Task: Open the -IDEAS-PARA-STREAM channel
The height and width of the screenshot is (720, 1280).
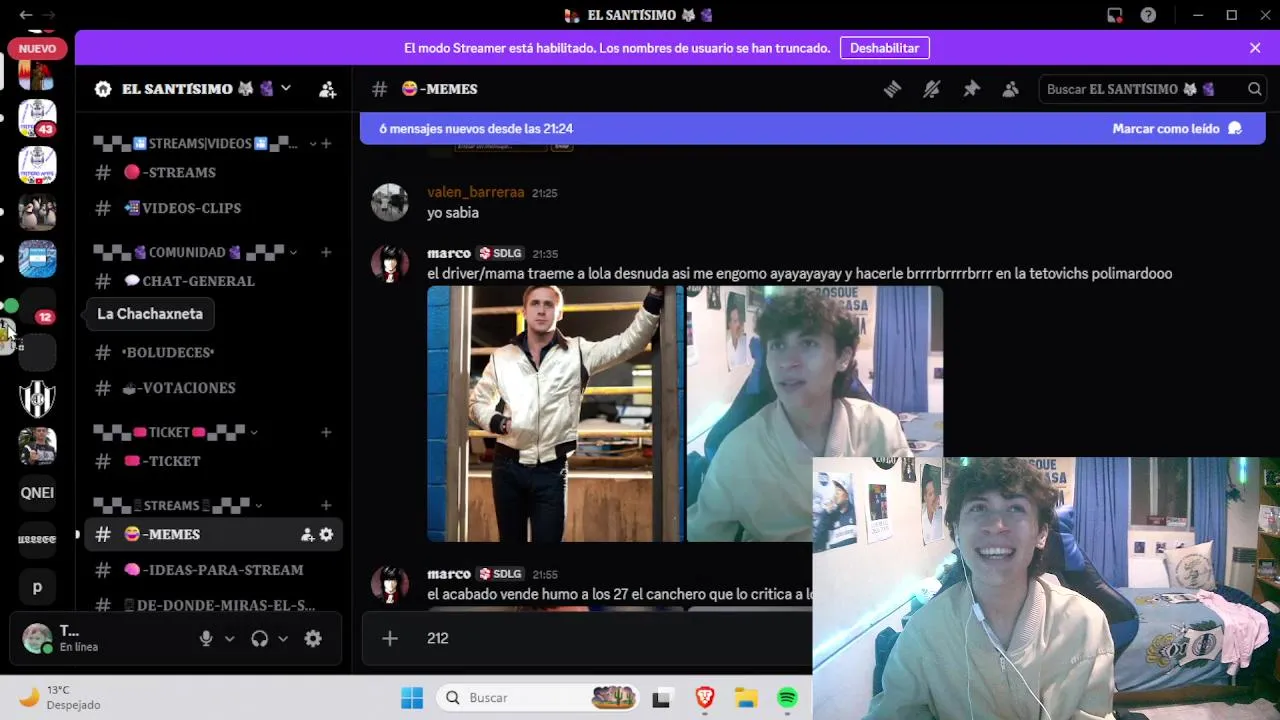Action: [214, 570]
